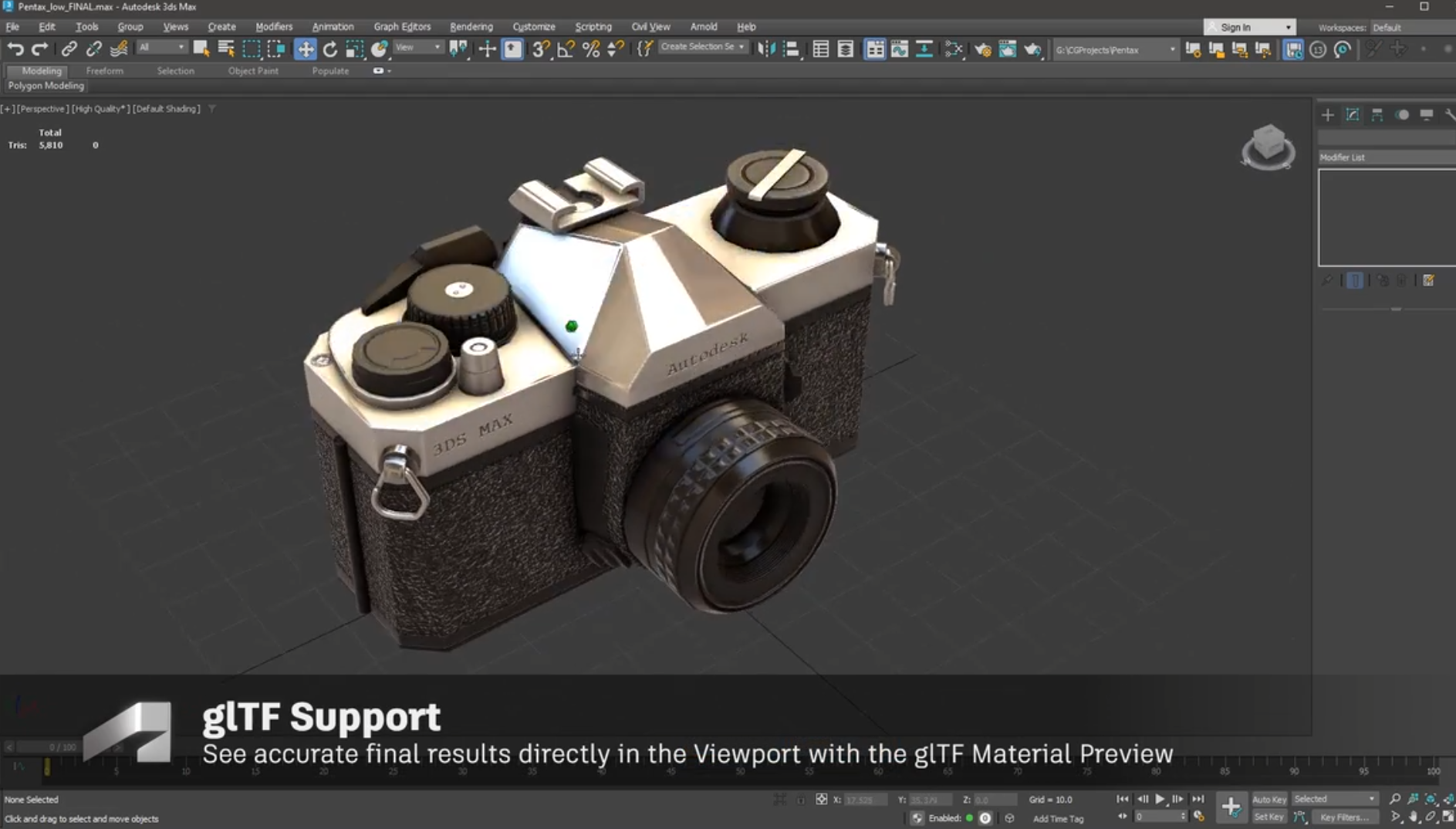Viewport: 1456px width, 829px height.
Task: Click the time slider 0 / 100 handle
Action: pyautogui.click(x=62, y=747)
